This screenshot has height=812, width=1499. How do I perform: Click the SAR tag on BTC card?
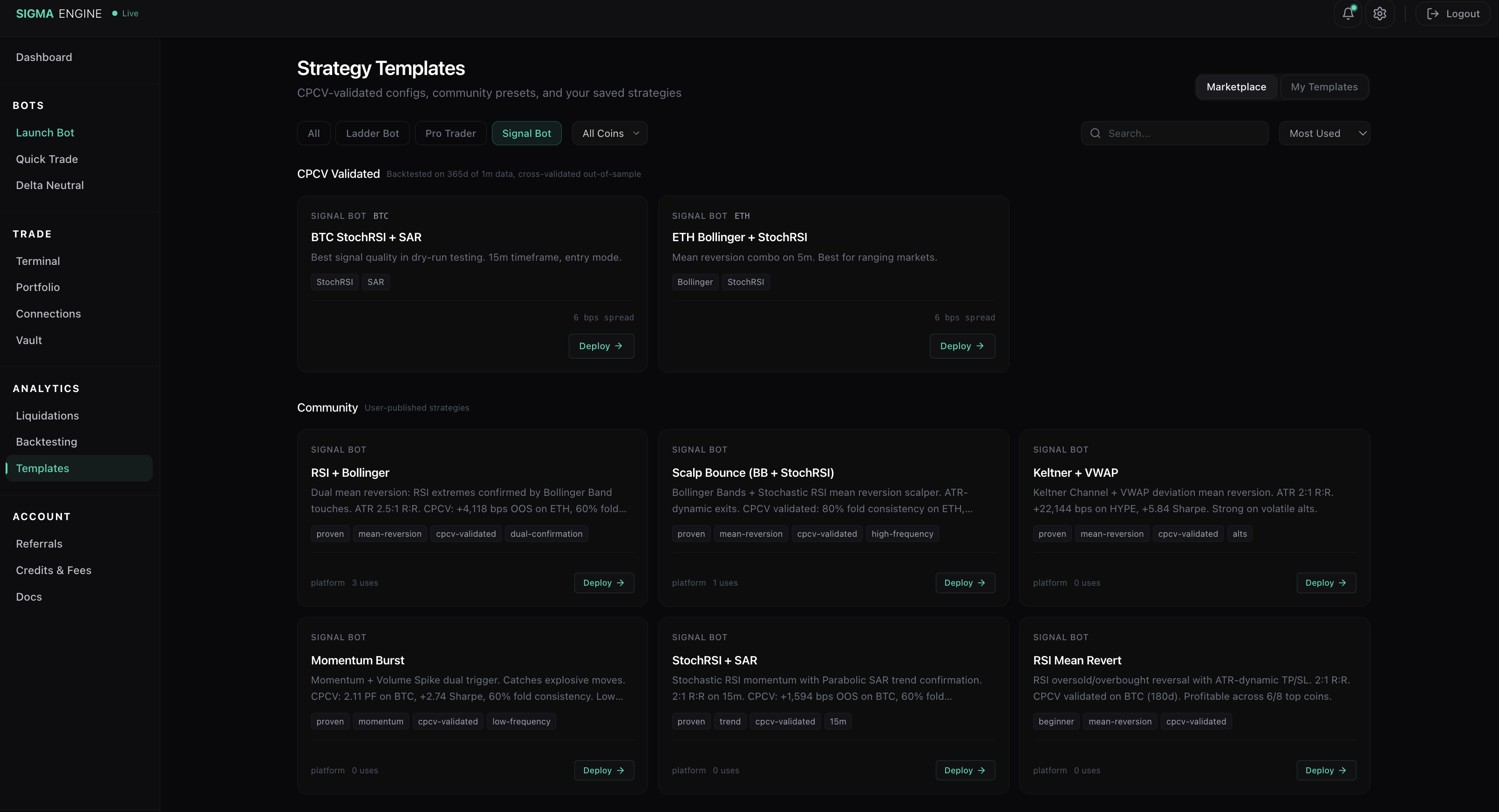pos(375,282)
